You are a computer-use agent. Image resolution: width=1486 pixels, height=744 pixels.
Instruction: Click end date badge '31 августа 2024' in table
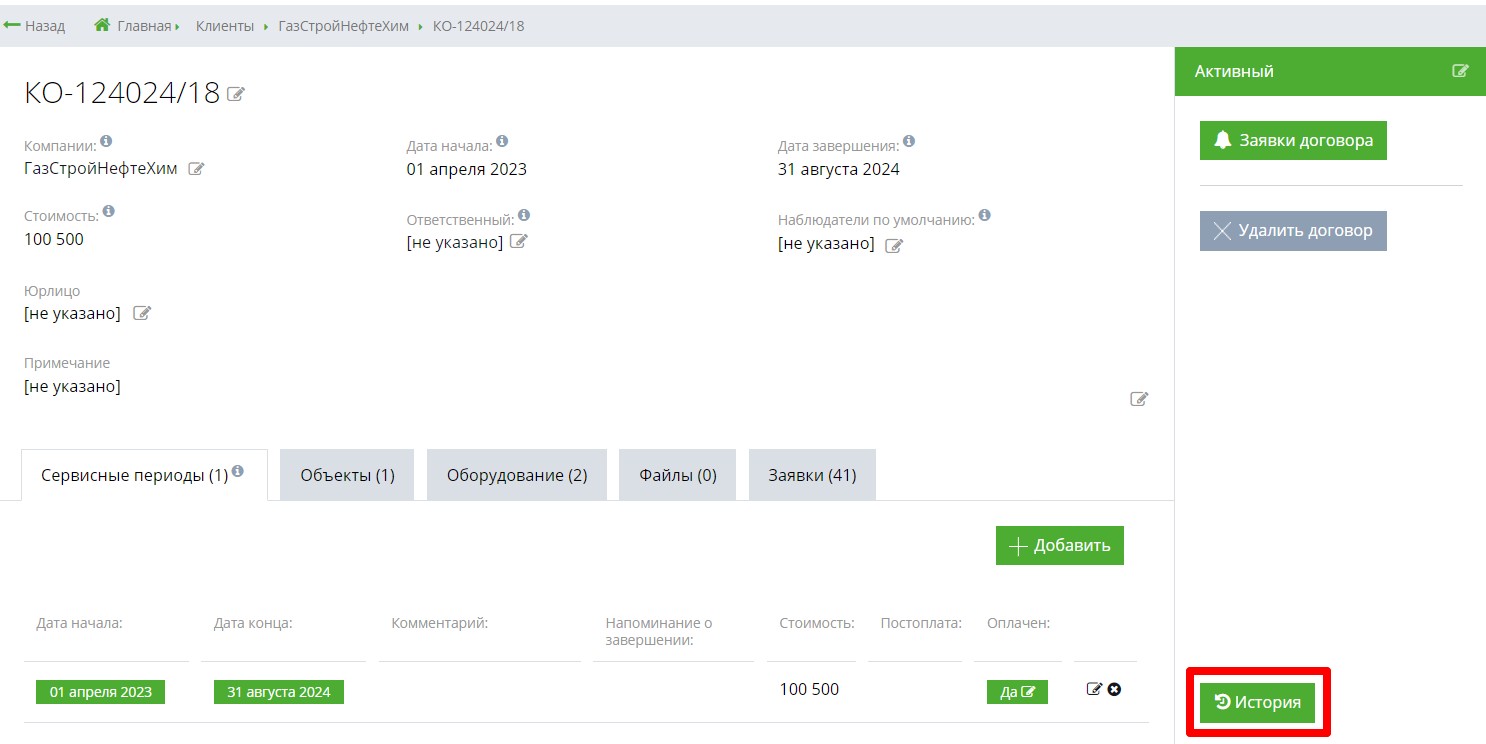coord(279,692)
